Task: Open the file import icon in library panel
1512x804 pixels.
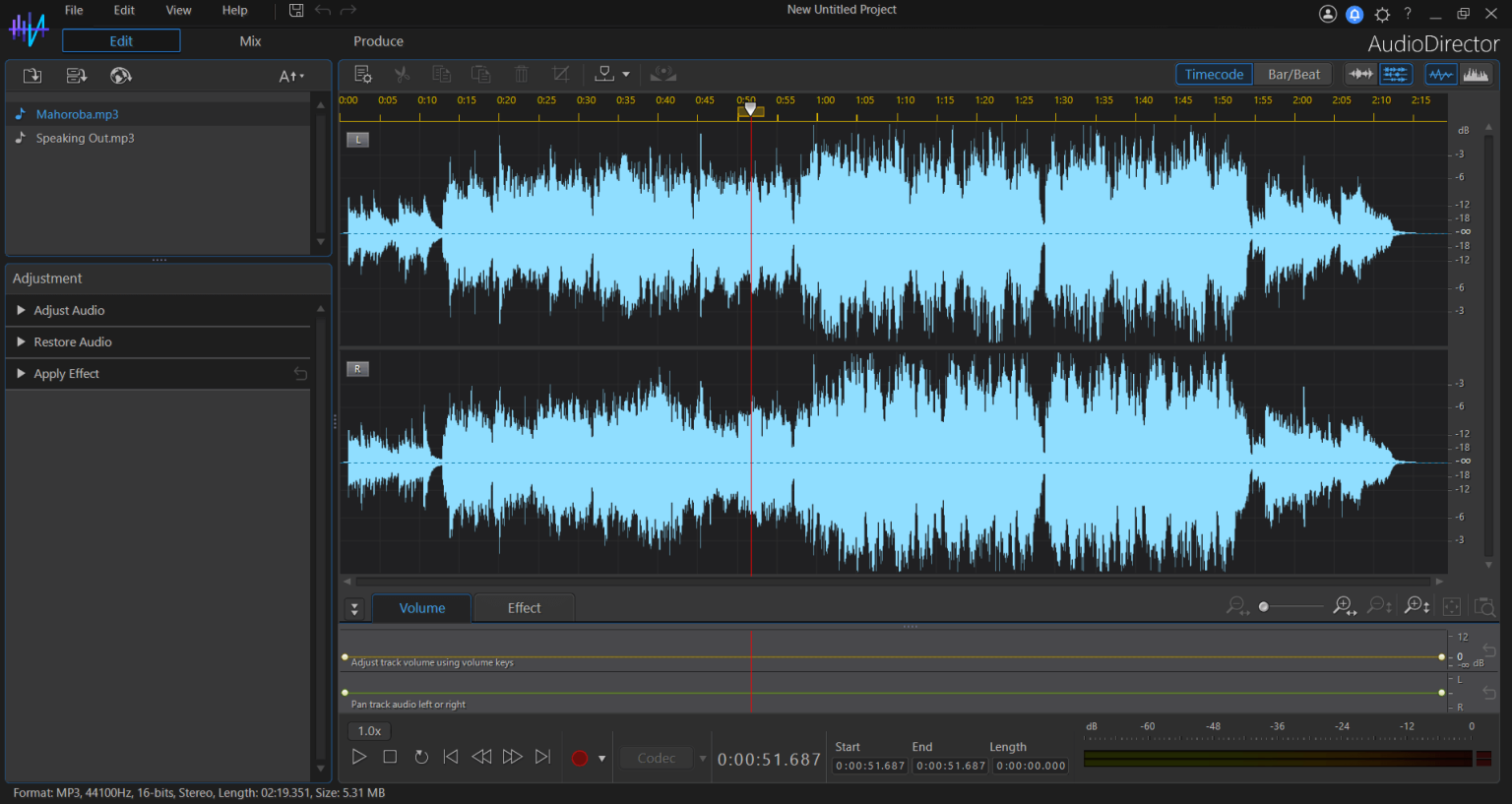Action: tap(32, 75)
